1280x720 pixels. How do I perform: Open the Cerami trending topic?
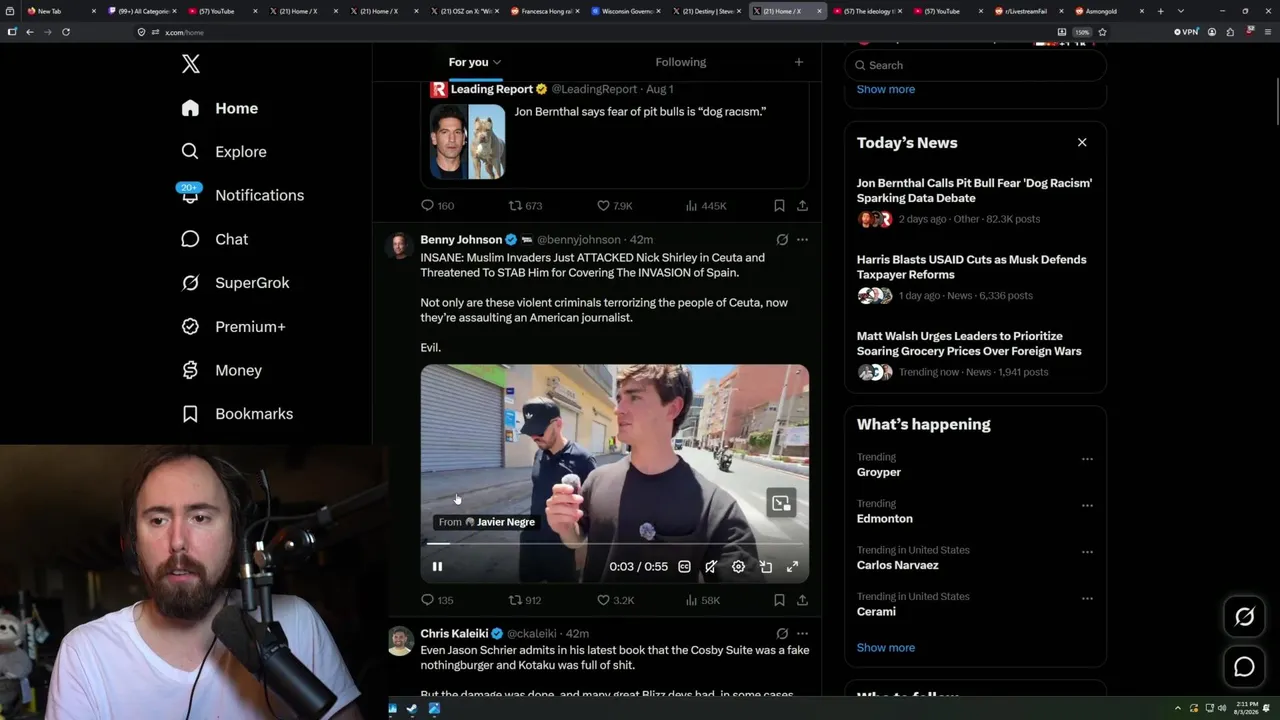pyautogui.click(x=877, y=612)
